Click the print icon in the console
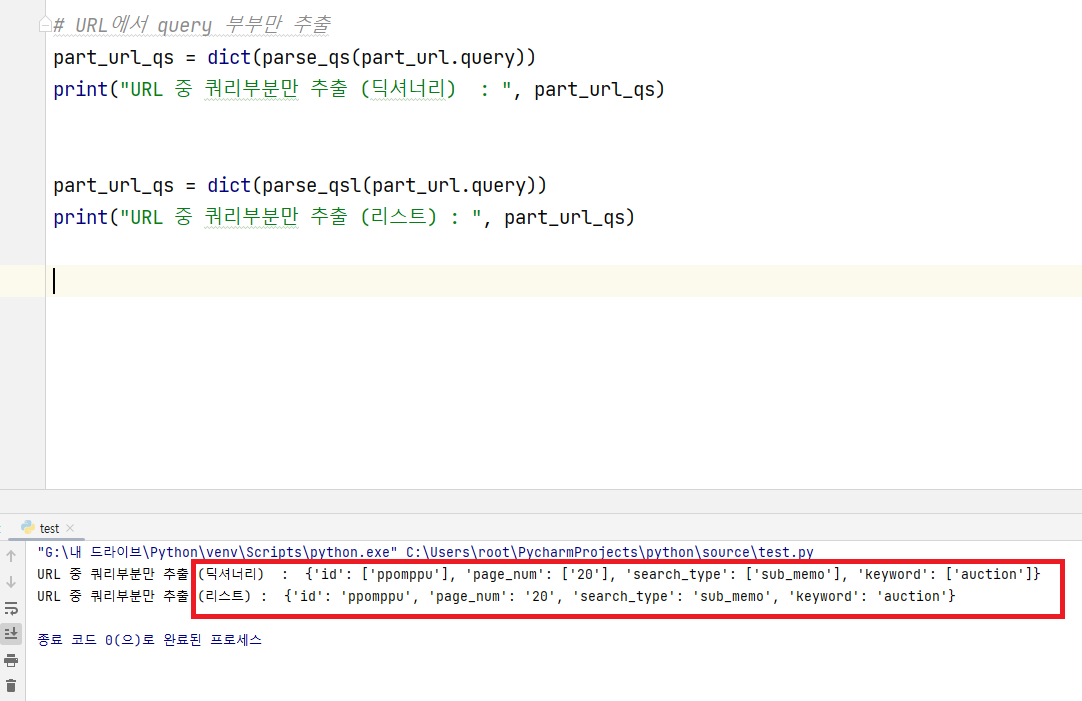This screenshot has height=701, width=1082. (11, 660)
